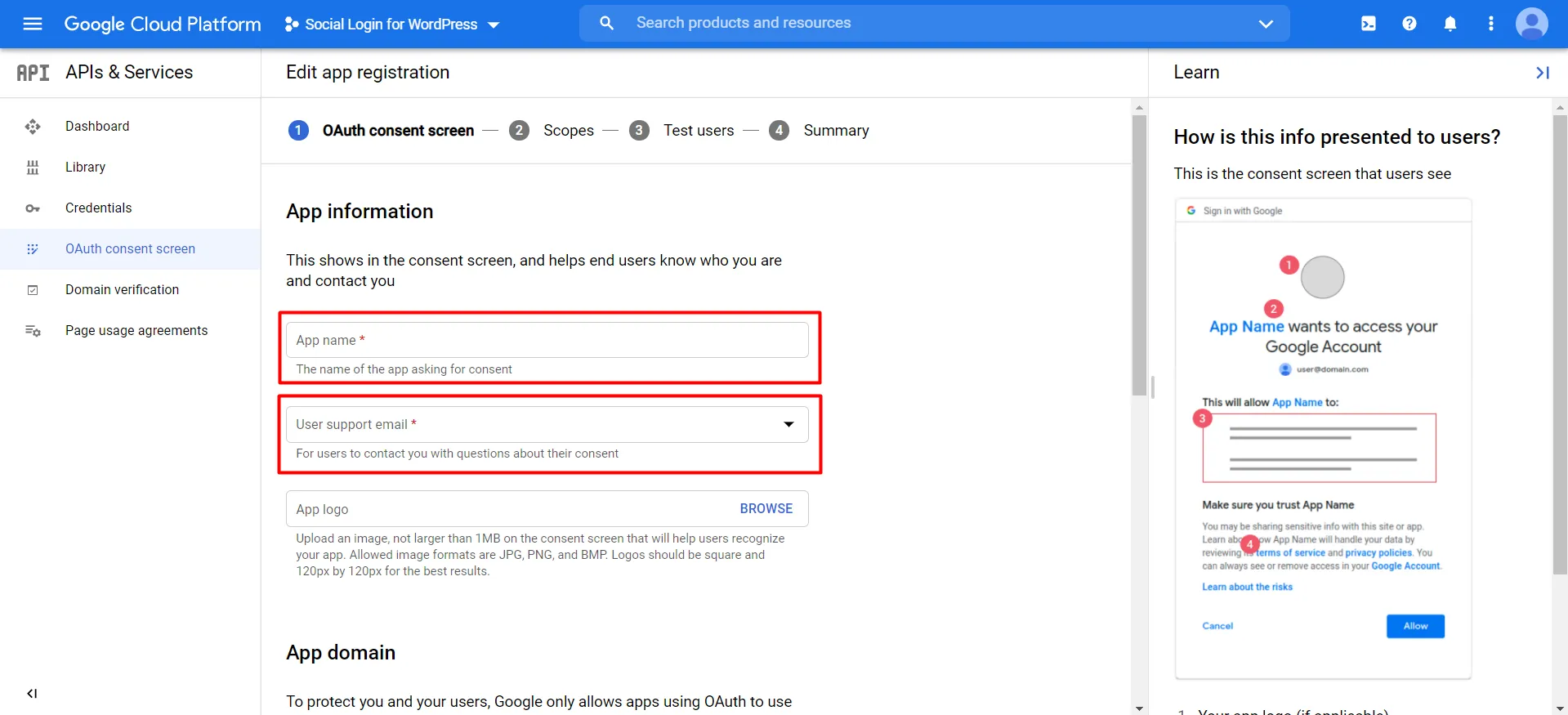
Task: Select step 3 Test users
Action: click(681, 131)
